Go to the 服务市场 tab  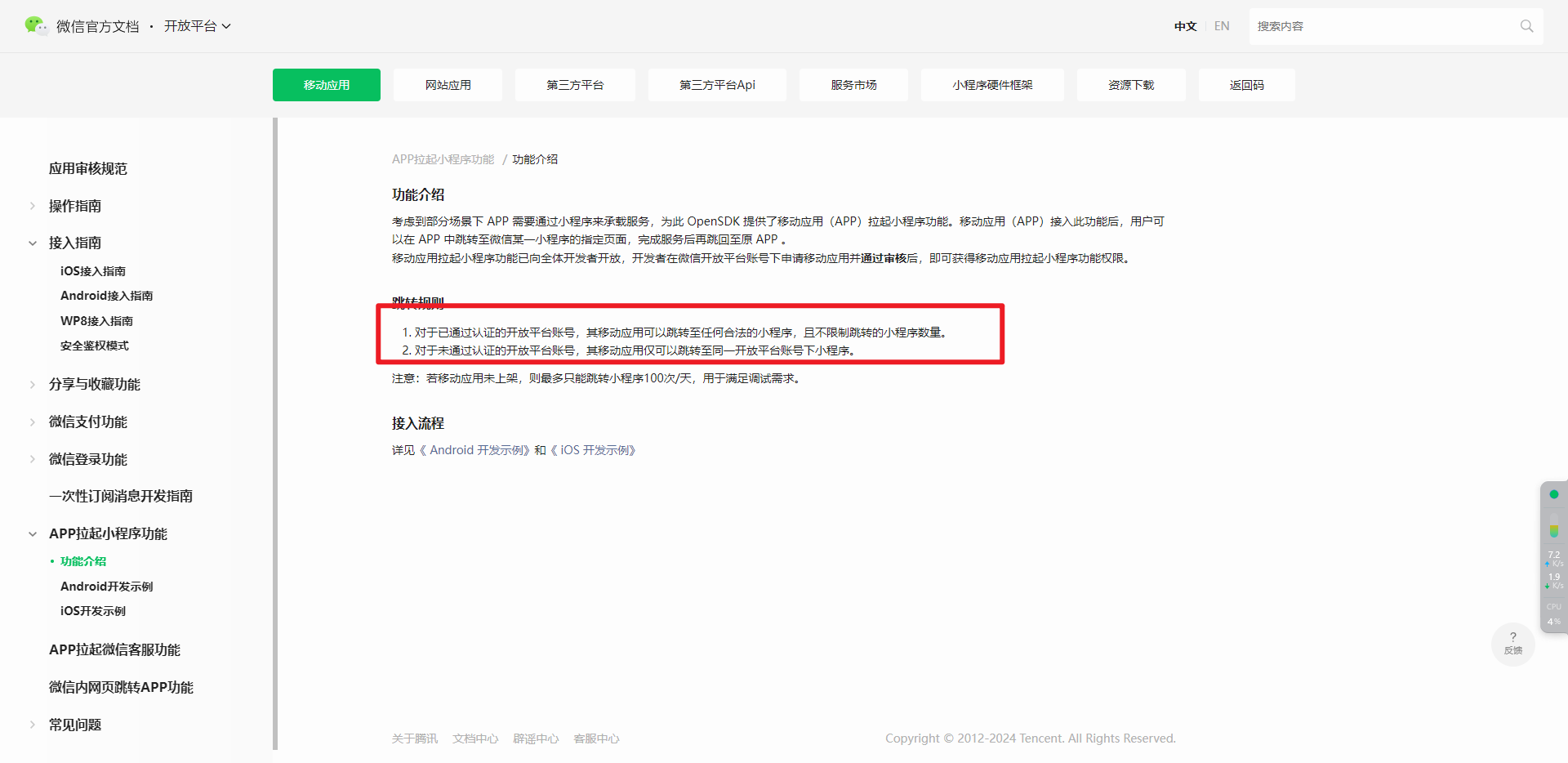tap(853, 85)
